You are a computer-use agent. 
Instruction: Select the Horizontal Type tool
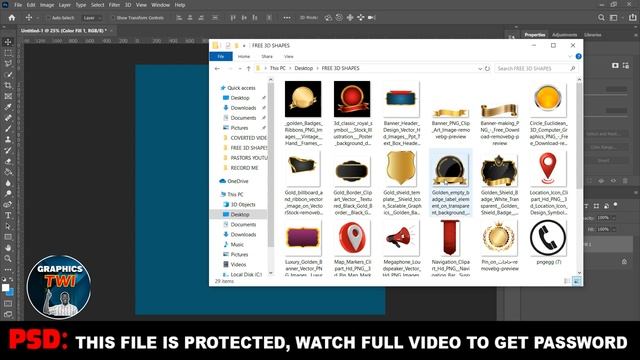(x=8, y=215)
